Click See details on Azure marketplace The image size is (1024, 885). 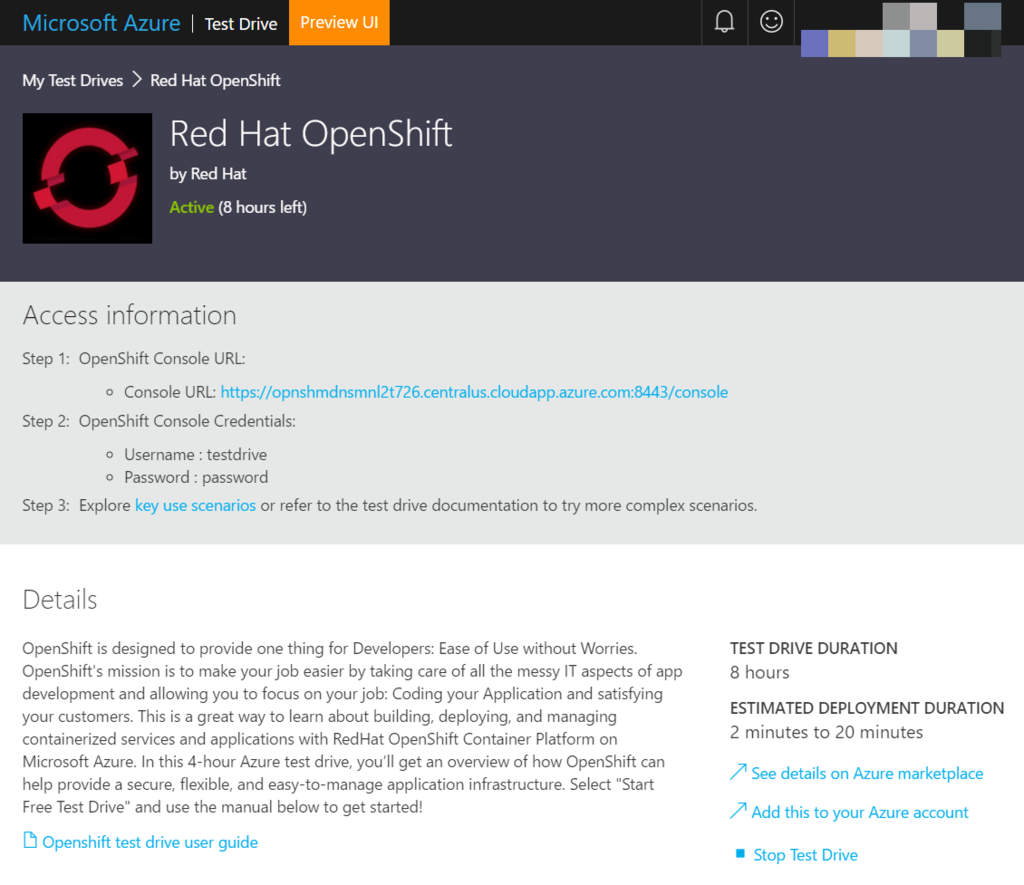click(x=867, y=773)
